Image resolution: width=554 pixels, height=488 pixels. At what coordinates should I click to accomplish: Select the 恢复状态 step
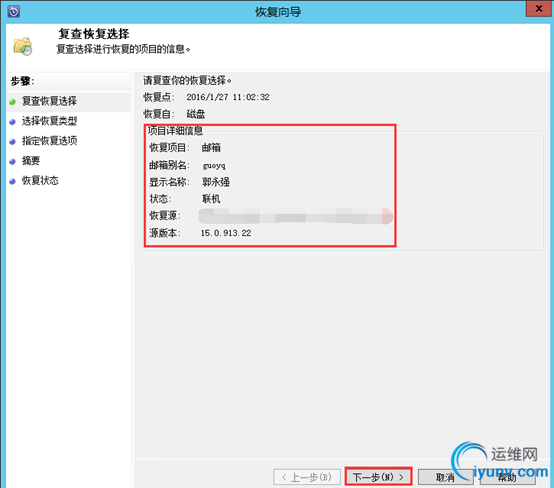tap(40, 181)
